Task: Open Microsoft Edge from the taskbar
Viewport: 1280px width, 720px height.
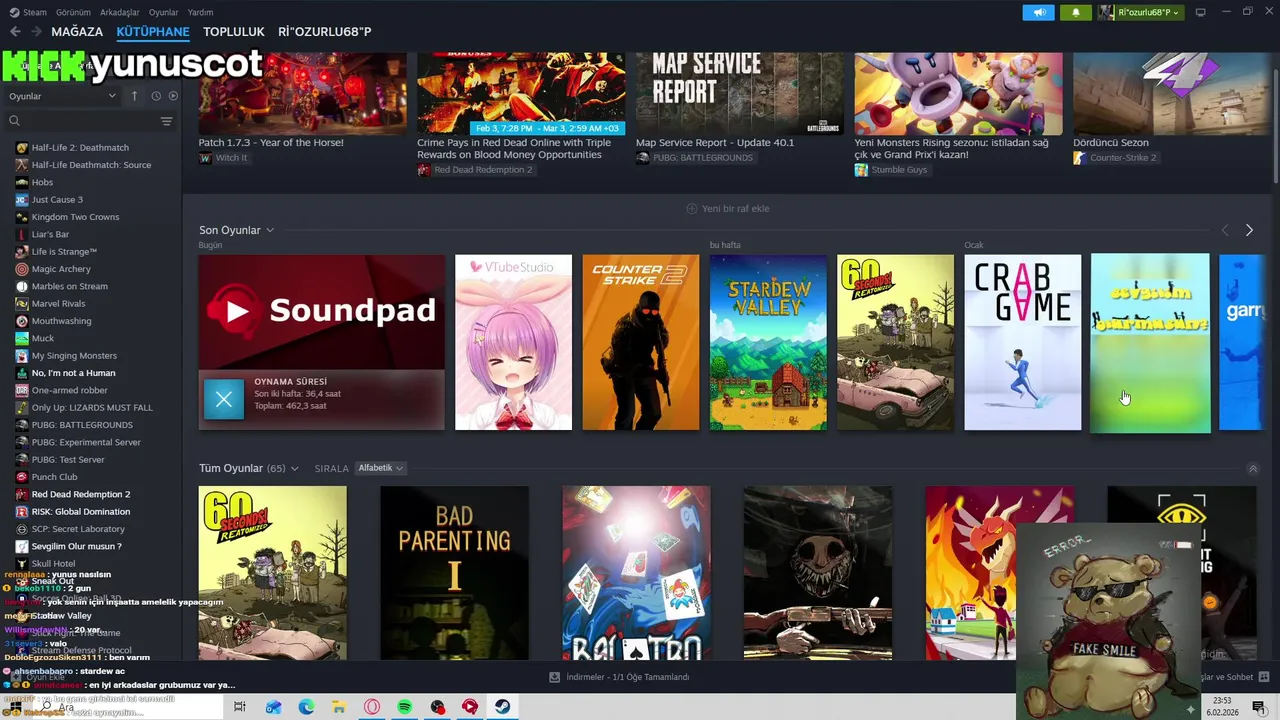Action: tap(306, 707)
